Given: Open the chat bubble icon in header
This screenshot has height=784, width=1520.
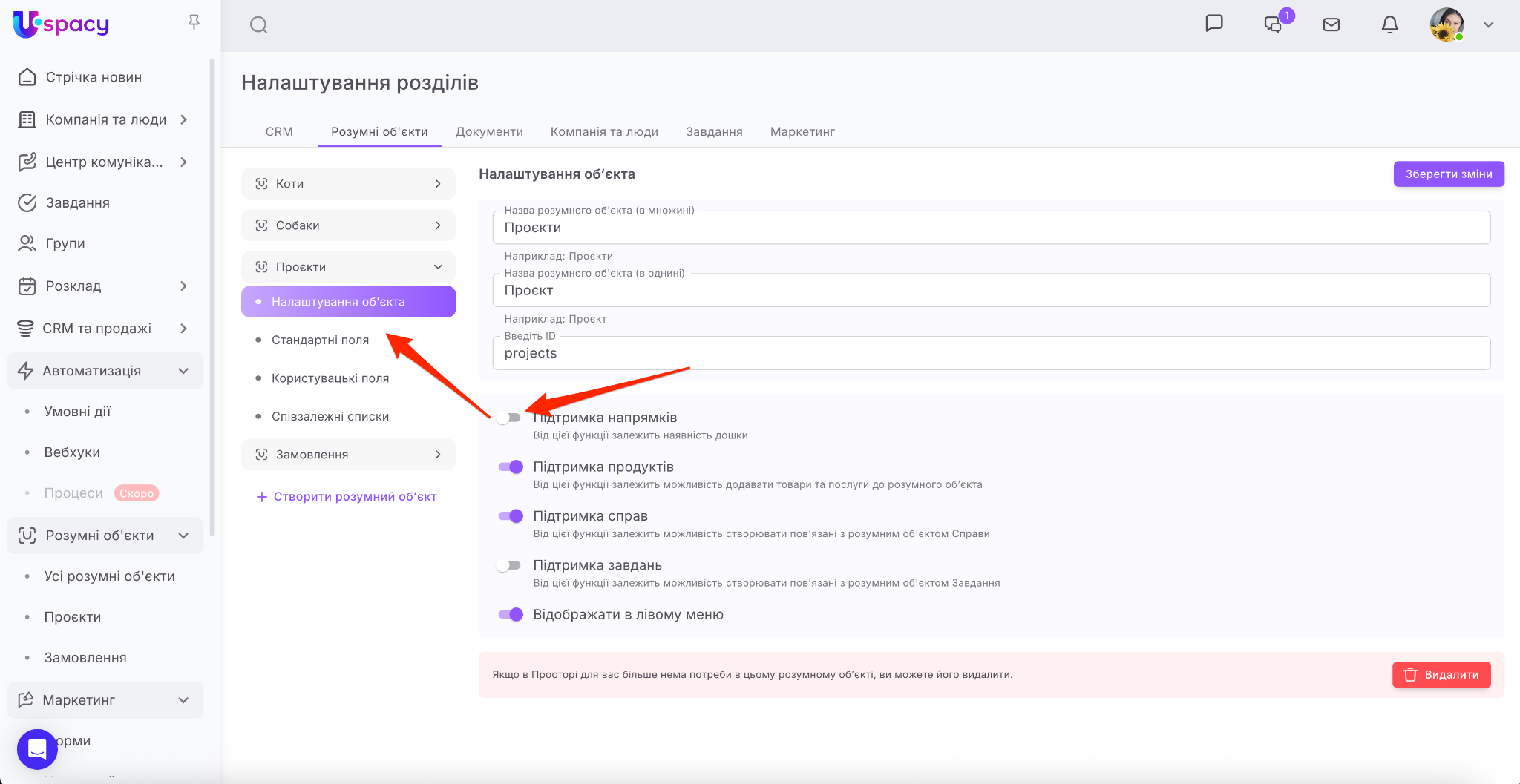Looking at the screenshot, I should [1214, 24].
